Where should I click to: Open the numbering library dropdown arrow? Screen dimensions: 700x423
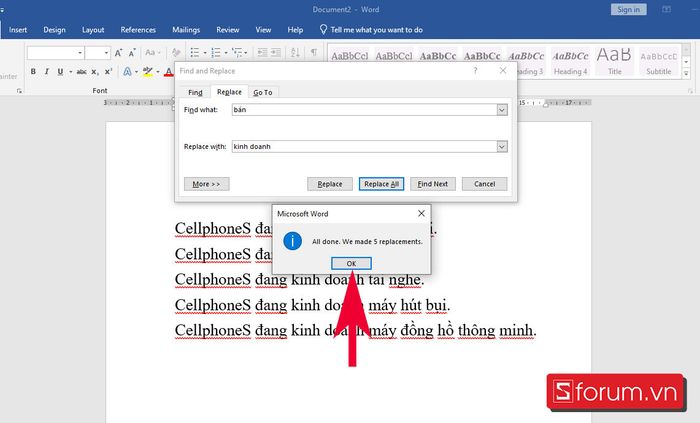pyautogui.click(x=226, y=53)
